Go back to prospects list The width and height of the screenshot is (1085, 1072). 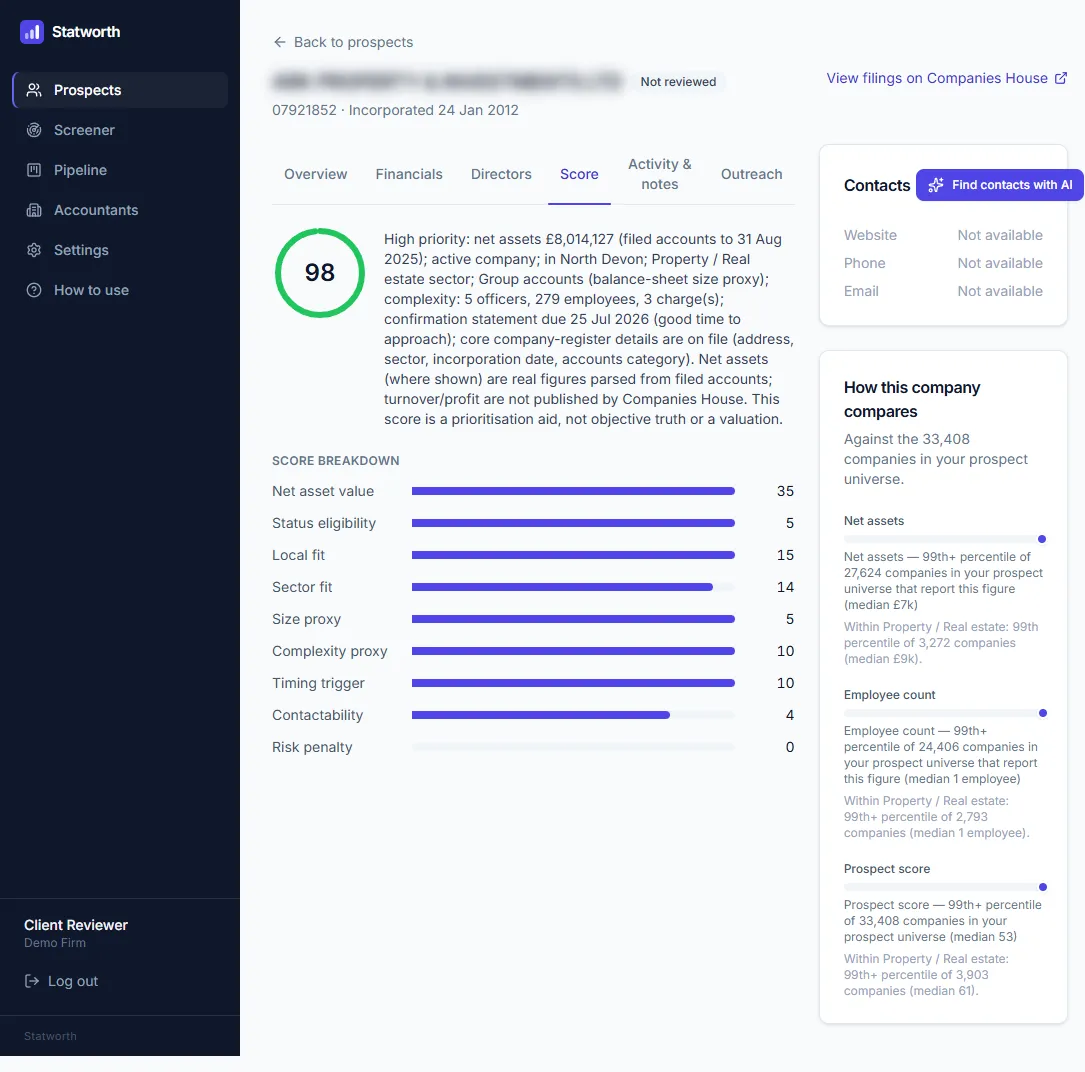pyautogui.click(x=343, y=42)
